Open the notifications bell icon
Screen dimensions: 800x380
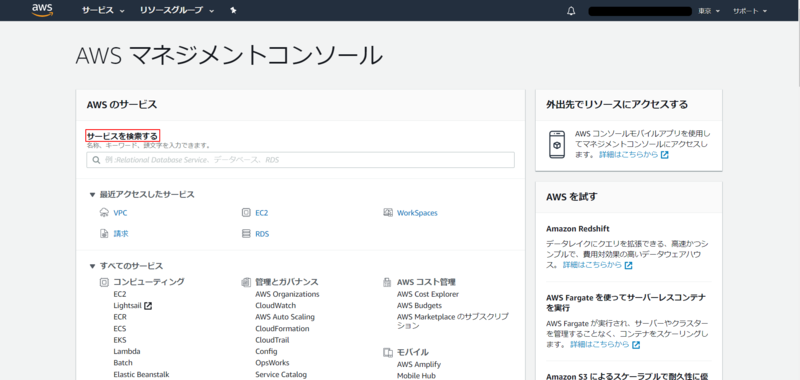point(571,11)
